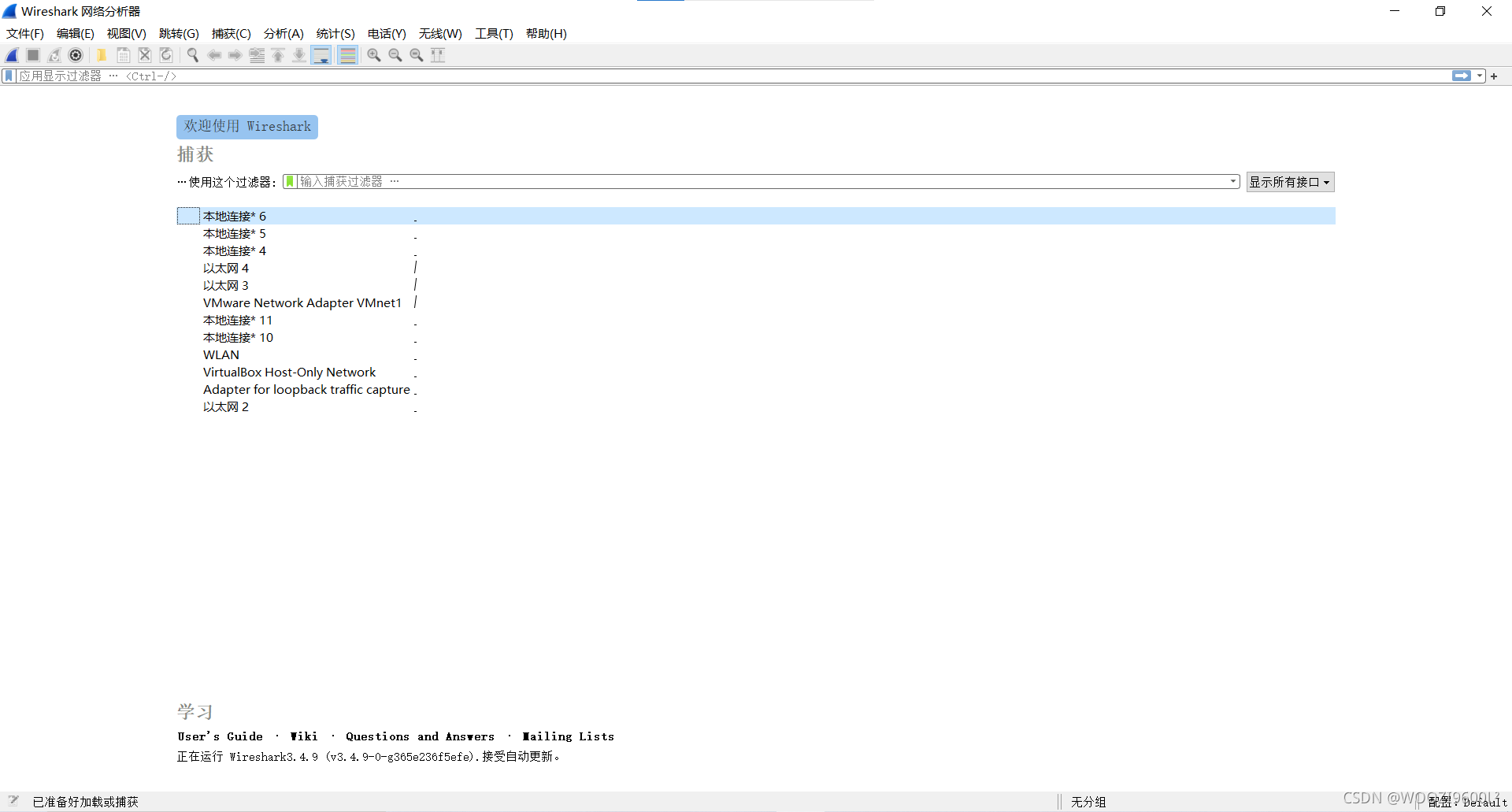The width and height of the screenshot is (1512, 812).
Task: Open the 帮助(H) menu
Action: click(x=547, y=34)
